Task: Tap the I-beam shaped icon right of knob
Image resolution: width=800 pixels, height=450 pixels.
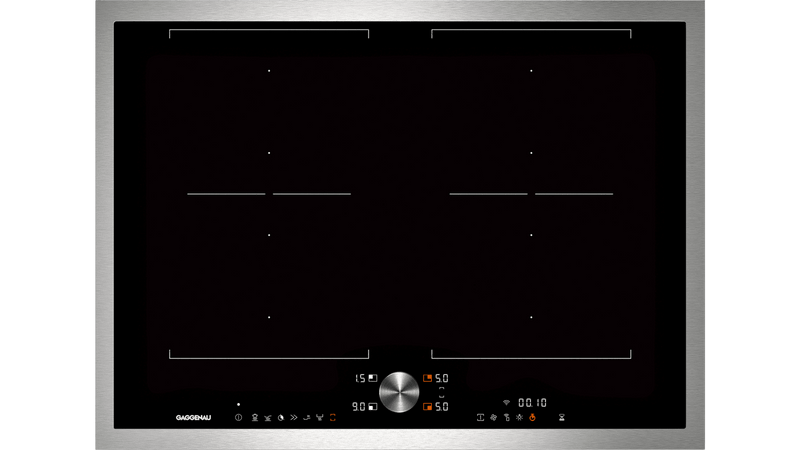Action: pyautogui.click(x=480, y=417)
